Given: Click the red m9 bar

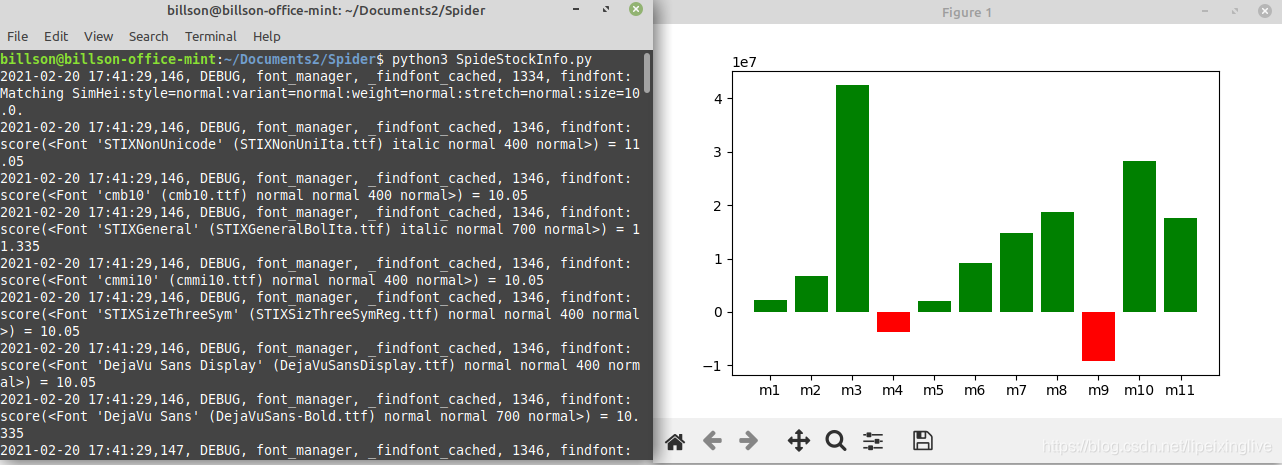Looking at the screenshot, I should (x=1098, y=336).
